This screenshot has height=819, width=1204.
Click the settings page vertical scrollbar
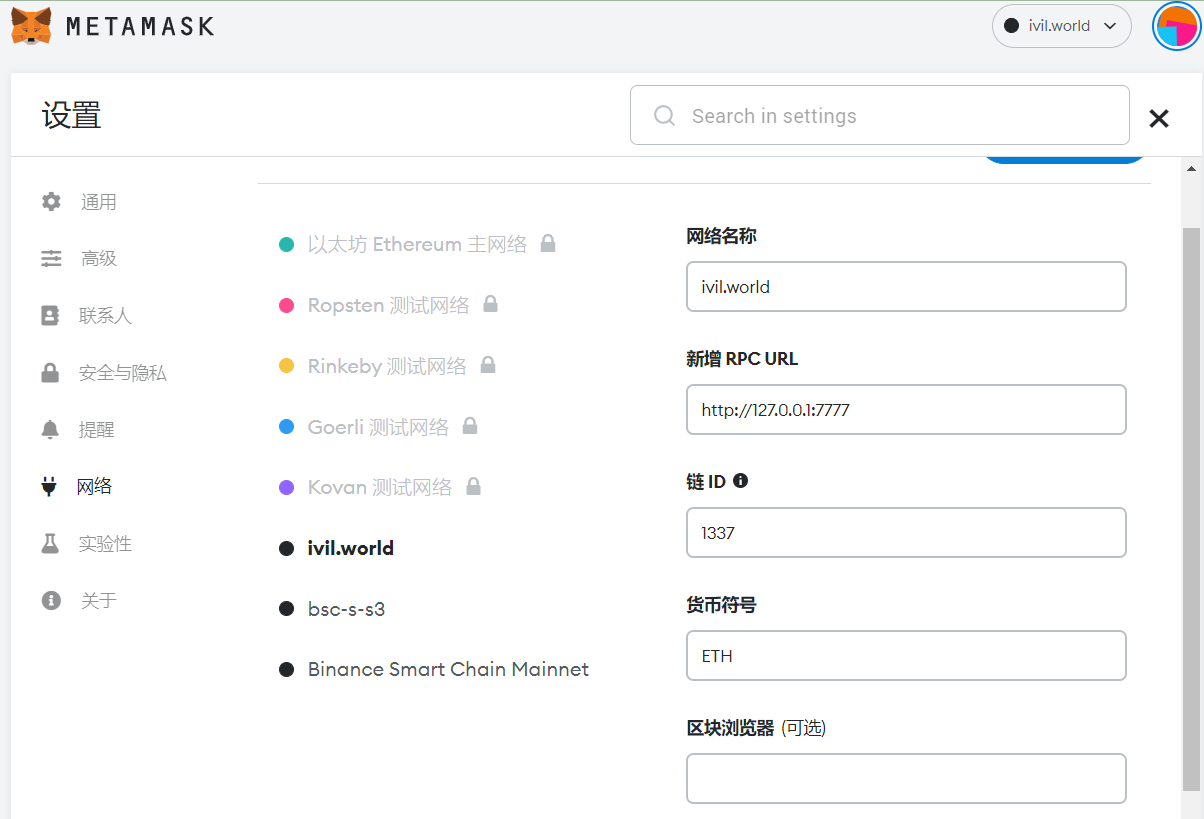pyautogui.click(x=1192, y=510)
